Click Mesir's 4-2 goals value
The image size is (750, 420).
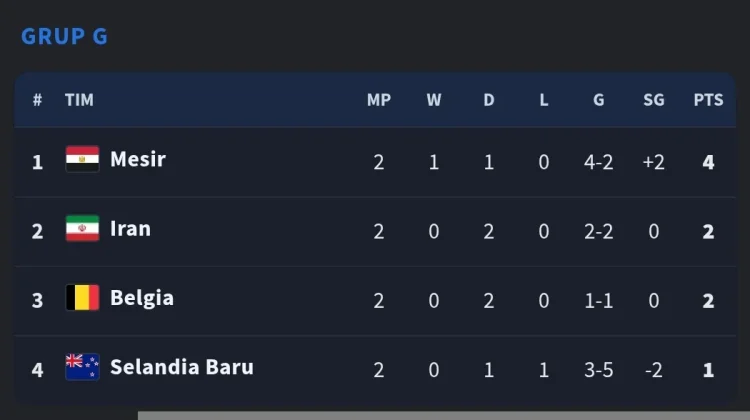point(598,162)
